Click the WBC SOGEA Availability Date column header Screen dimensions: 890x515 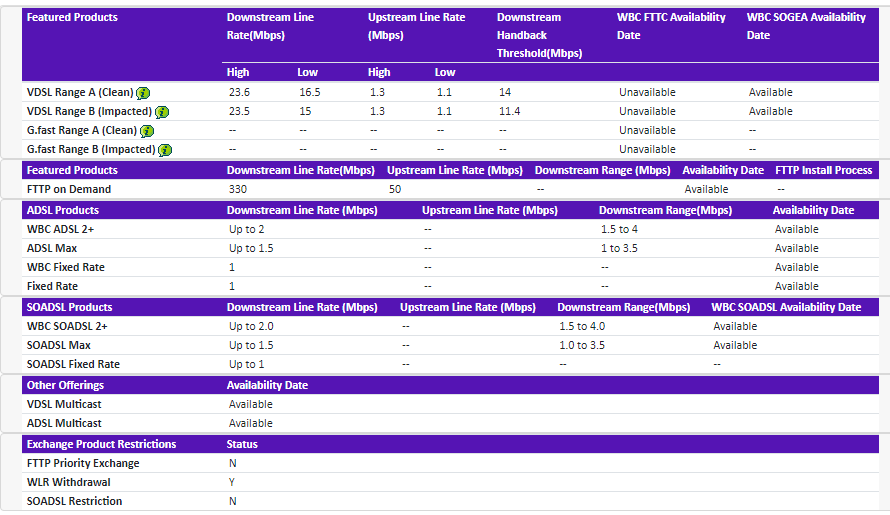click(806, 26)
